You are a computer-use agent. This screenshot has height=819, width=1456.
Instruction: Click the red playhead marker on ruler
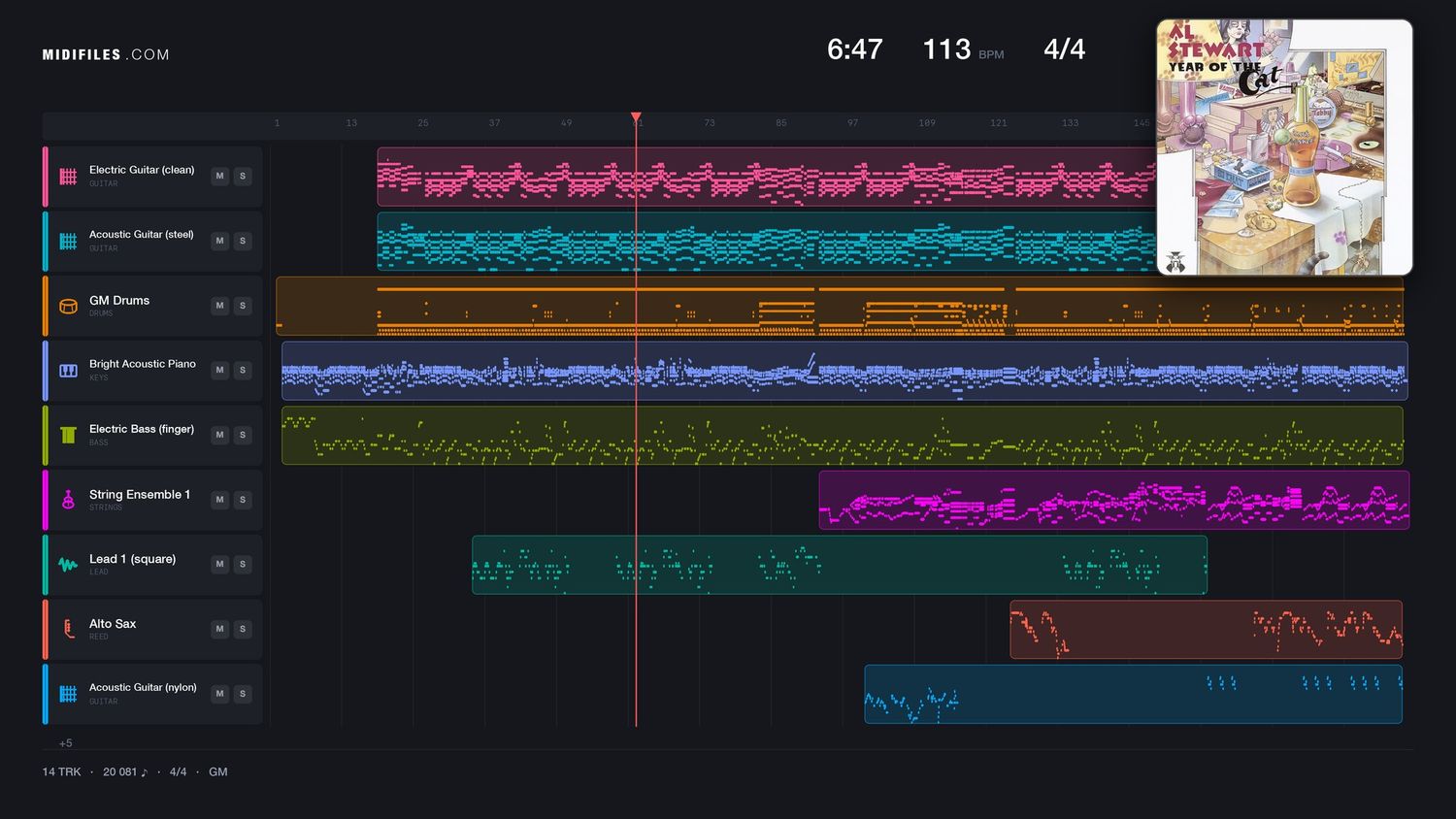636,117
